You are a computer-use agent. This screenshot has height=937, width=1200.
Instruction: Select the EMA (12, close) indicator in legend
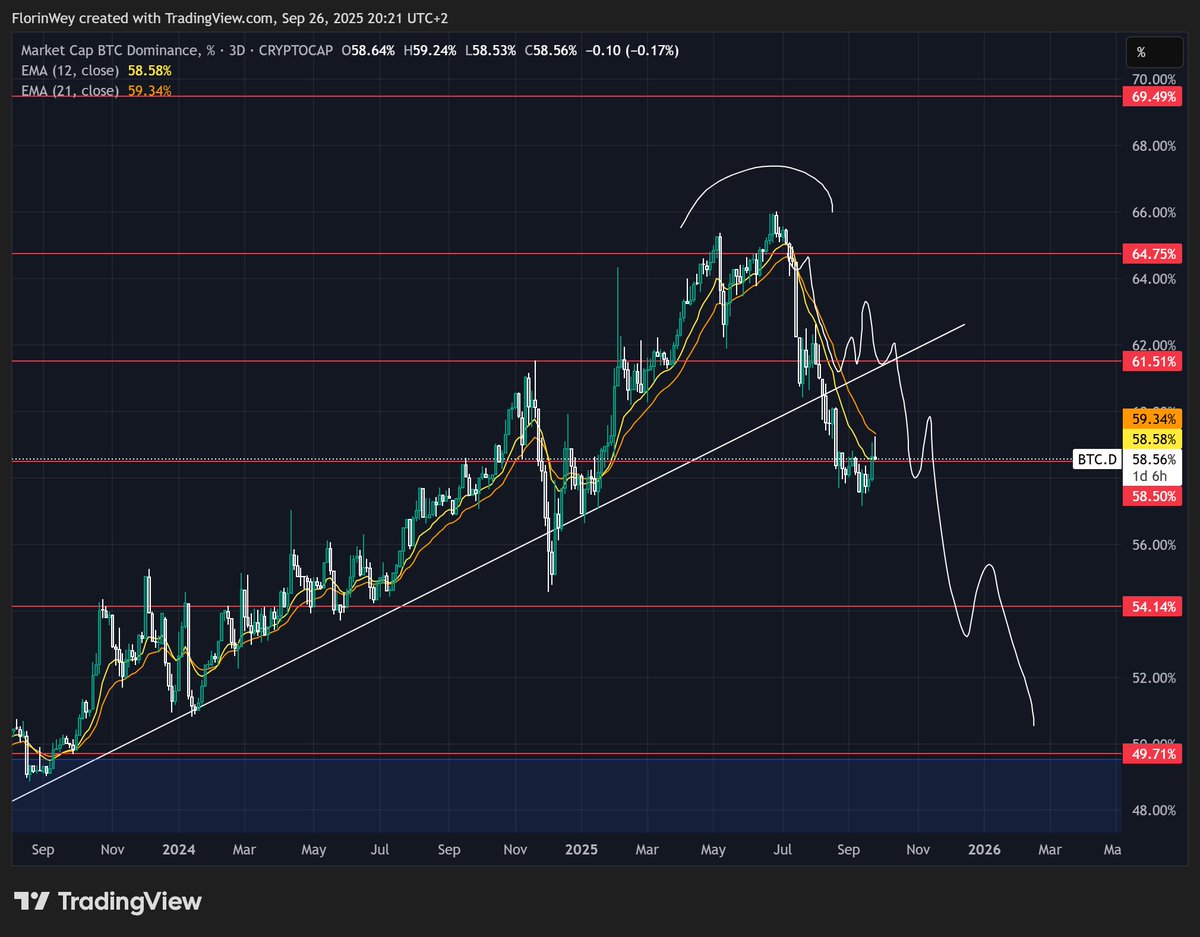(70, 72)
